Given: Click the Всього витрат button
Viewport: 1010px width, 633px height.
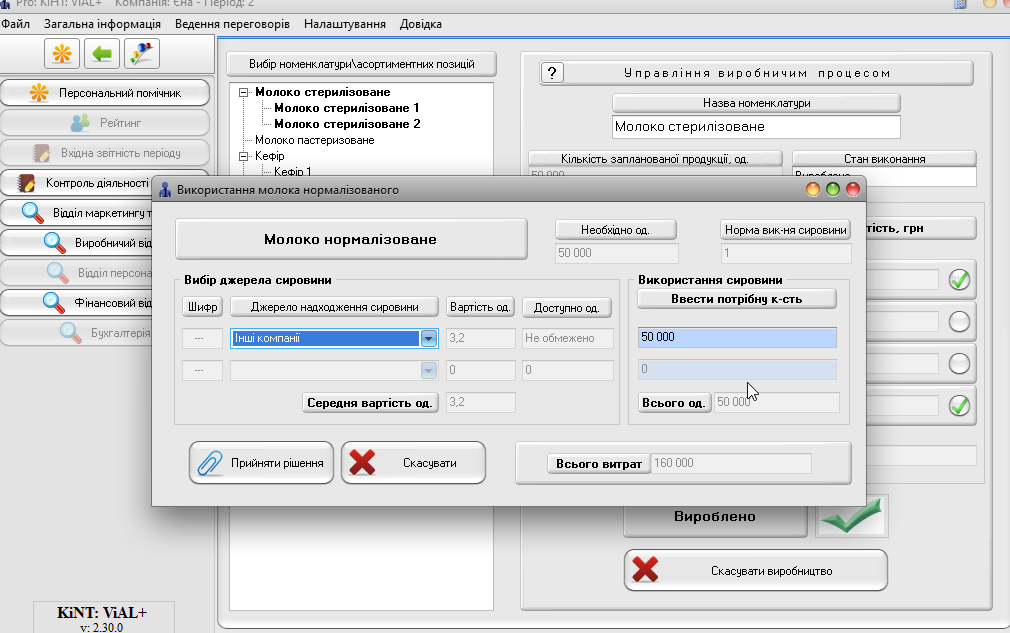Looking at the screenshot, I should coord(598,464).
